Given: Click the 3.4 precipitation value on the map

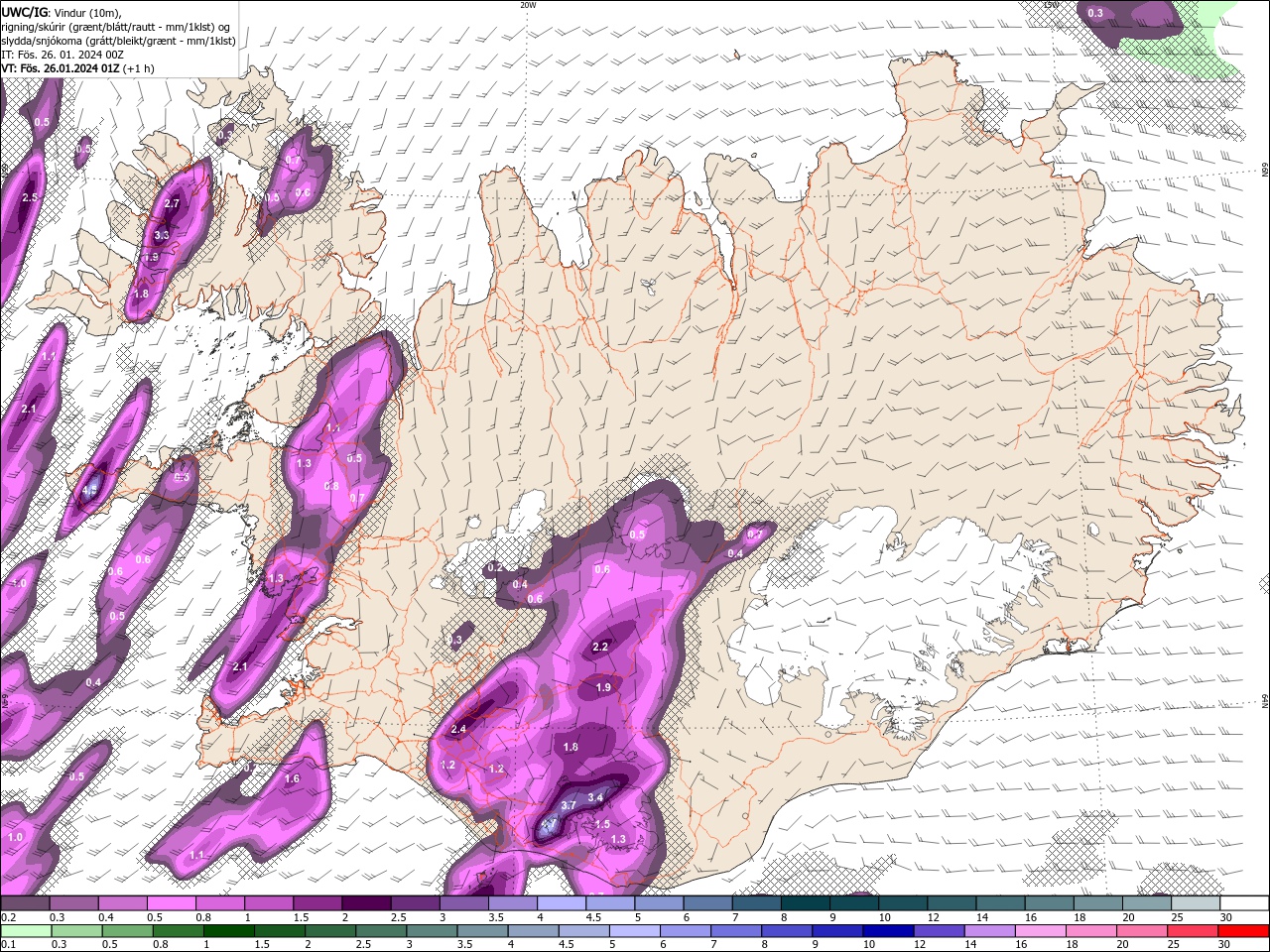Looking at the screenshot, I should [x=595, y=797].
